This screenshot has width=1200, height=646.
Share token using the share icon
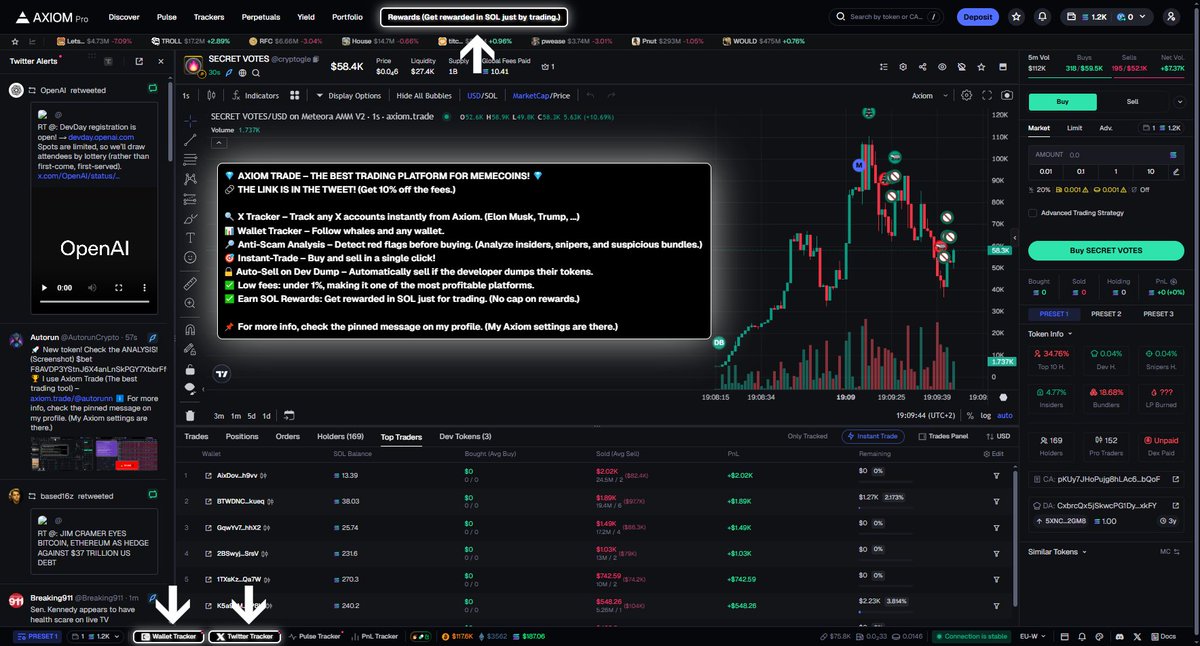tap(921, 66)
